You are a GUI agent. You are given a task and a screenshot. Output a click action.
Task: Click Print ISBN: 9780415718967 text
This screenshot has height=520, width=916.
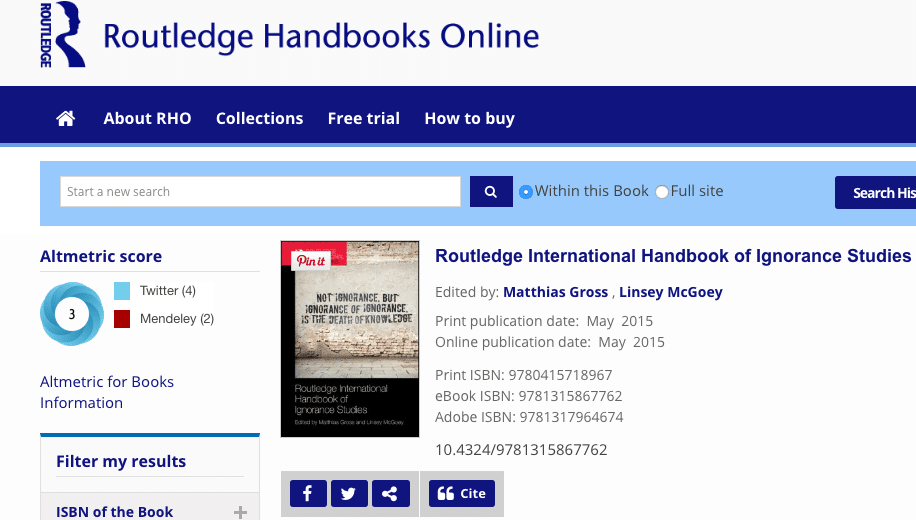click(523, 375)
